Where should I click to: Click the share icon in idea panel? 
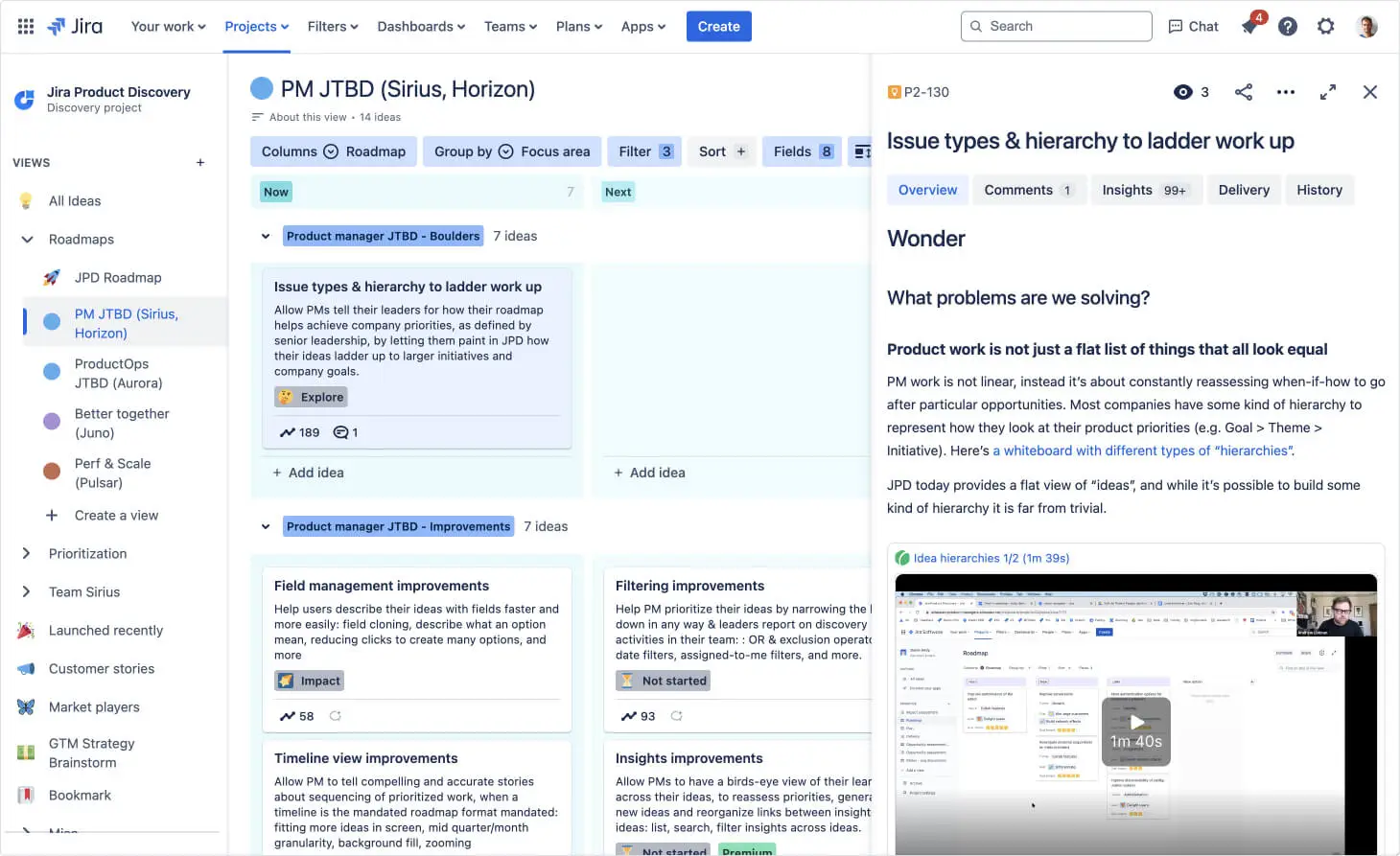[1244, 92]
